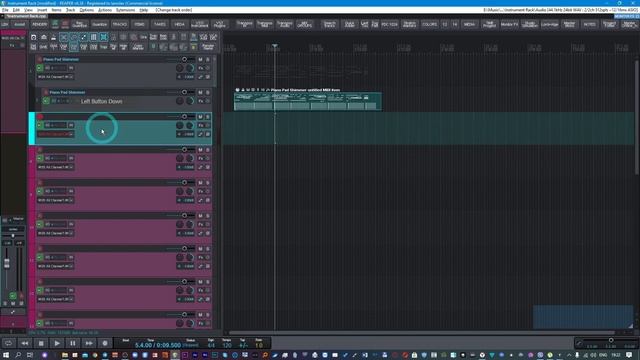Screen dimensions: 640x360
Task: Open the FX chain of the selected teal track
Action: [200, 125]
